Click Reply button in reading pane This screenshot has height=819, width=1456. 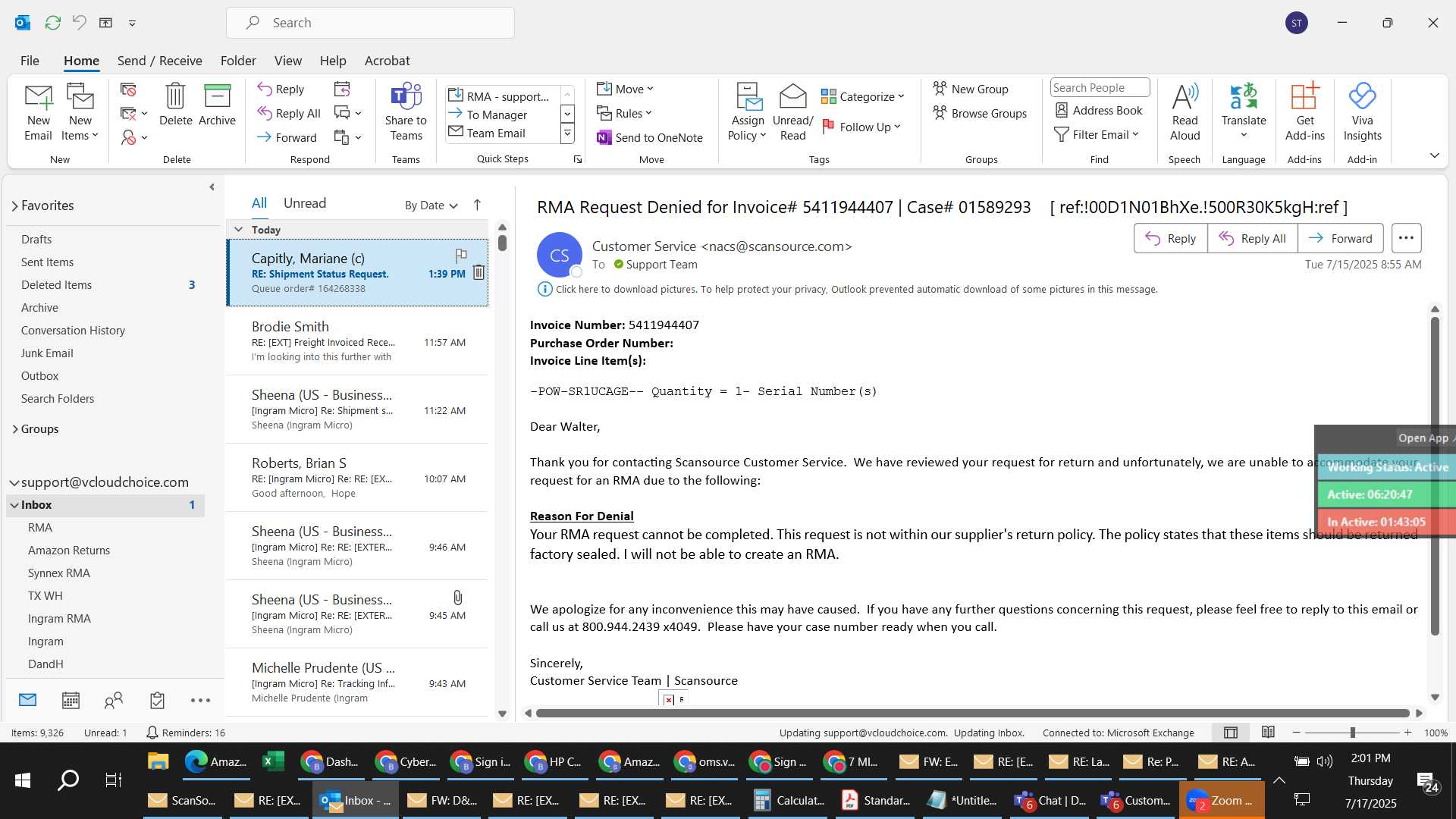pos(1170,238)
